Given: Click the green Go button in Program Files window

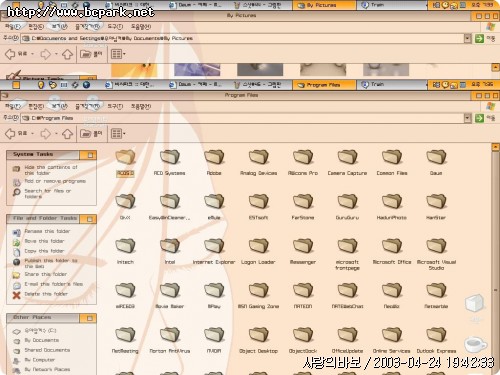Looking at the screenshot, I should click(x=479, y=118).
